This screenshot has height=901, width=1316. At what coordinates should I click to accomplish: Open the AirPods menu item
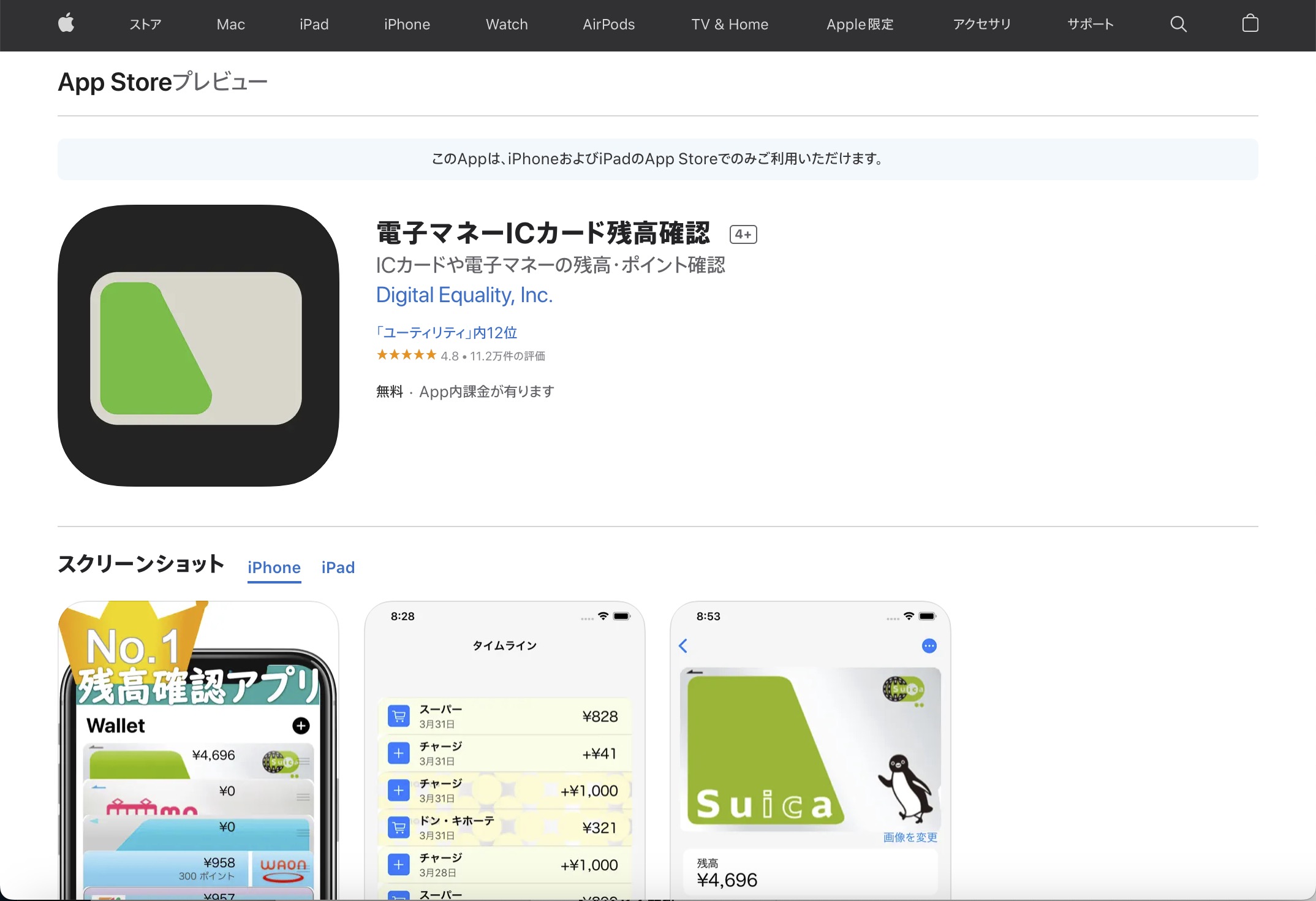[x=608, y=25]
